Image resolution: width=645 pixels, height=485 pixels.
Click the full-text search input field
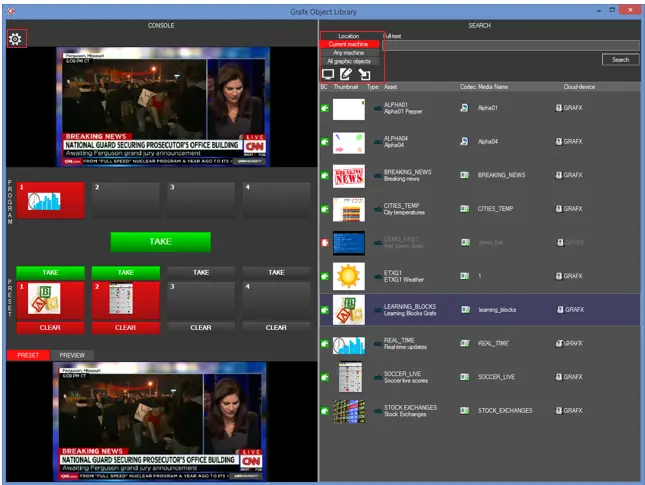pyautogui.click(x=510, y=45)
